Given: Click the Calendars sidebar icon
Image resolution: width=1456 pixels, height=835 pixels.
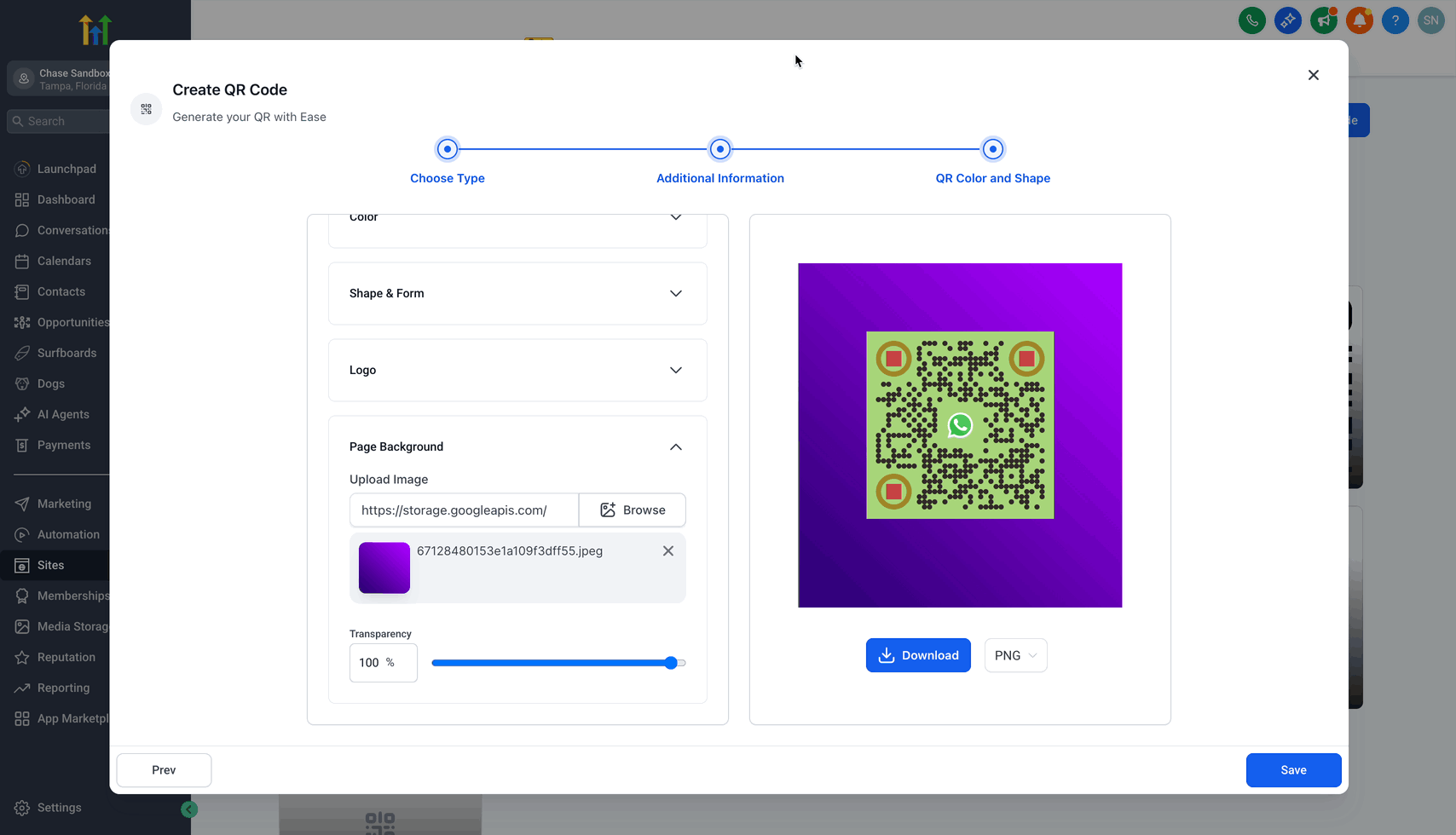Looking at the screenshot, I should pyautogui.click(x=22, y=261).
